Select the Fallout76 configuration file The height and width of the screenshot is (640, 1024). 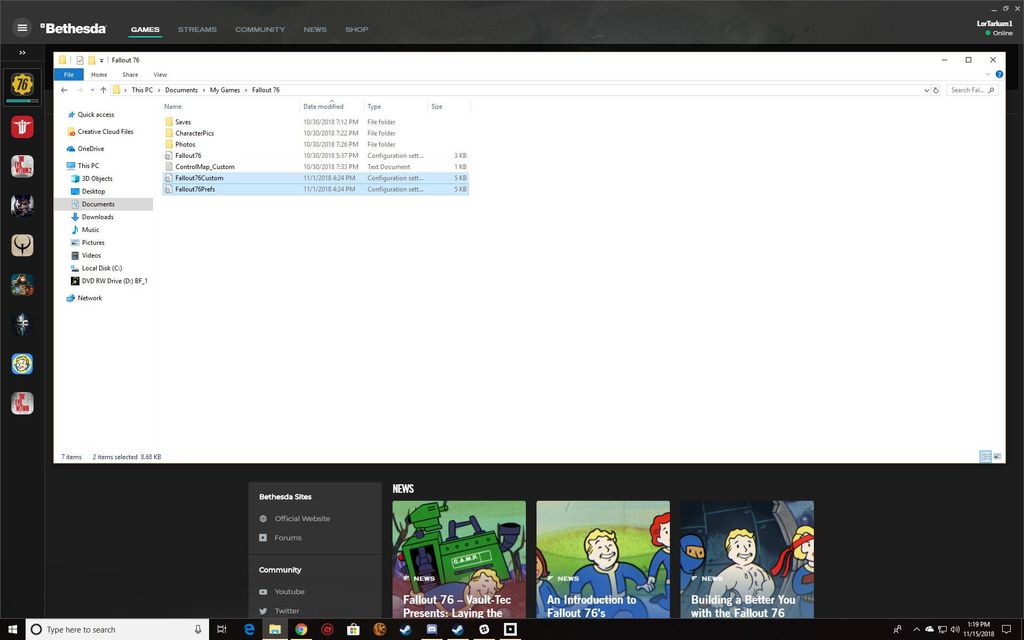(315, 155)
